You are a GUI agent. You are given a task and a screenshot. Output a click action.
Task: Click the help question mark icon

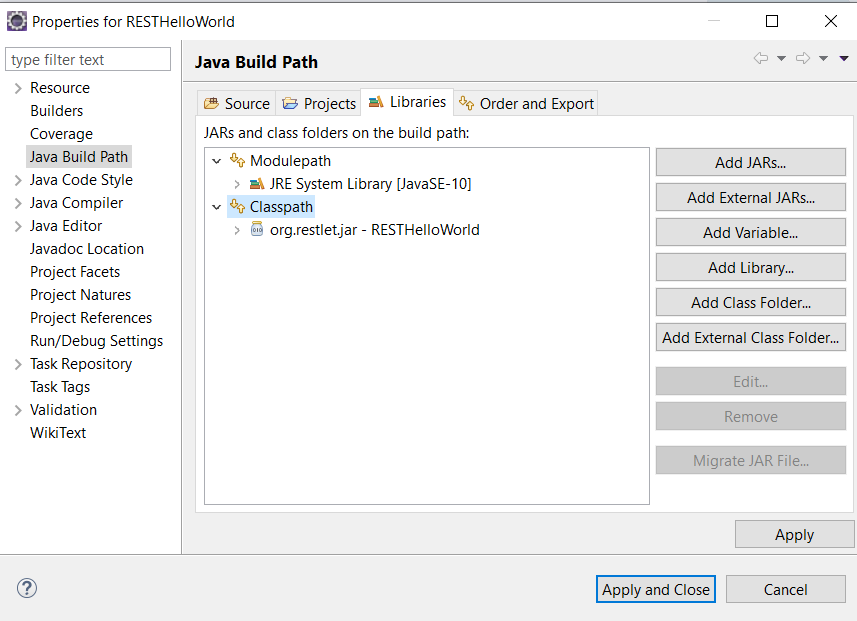tap(27, 588)
